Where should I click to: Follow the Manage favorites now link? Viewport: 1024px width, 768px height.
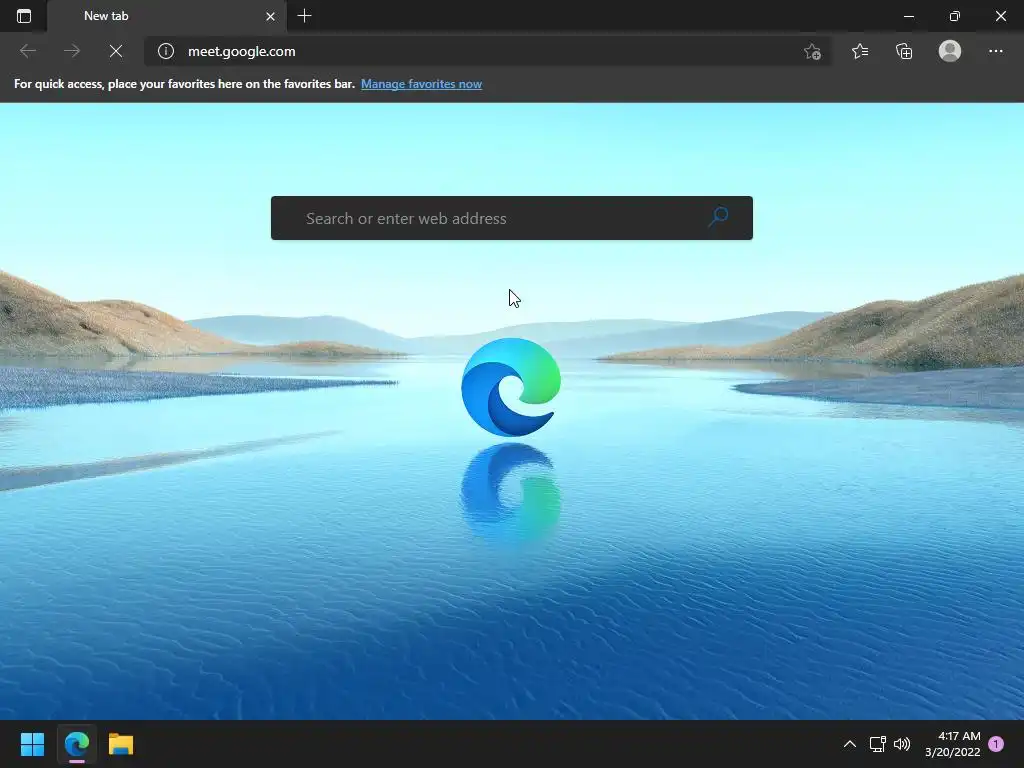coord(421,84)
